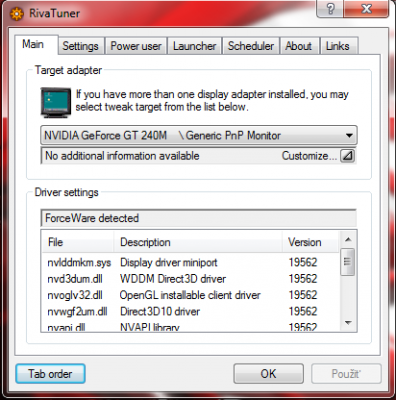View the About tab

click(299, 46)
